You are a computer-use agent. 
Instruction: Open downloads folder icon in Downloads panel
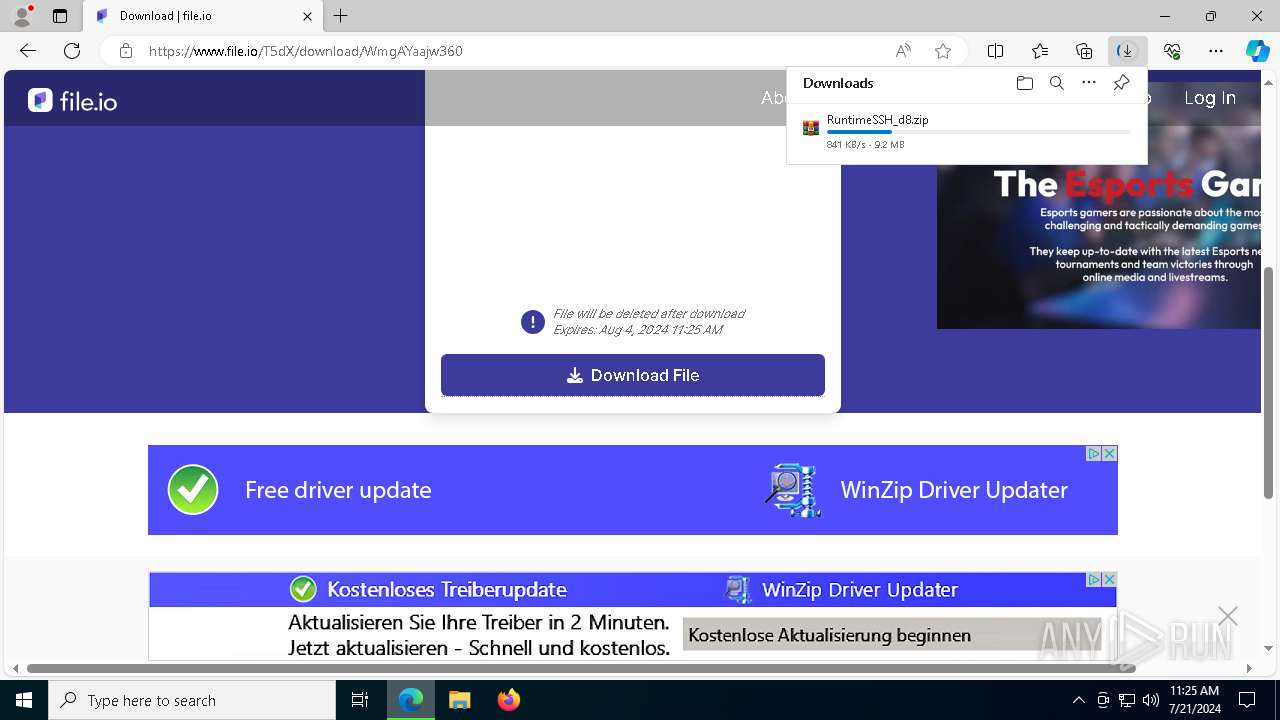(x=1024, y=83)
